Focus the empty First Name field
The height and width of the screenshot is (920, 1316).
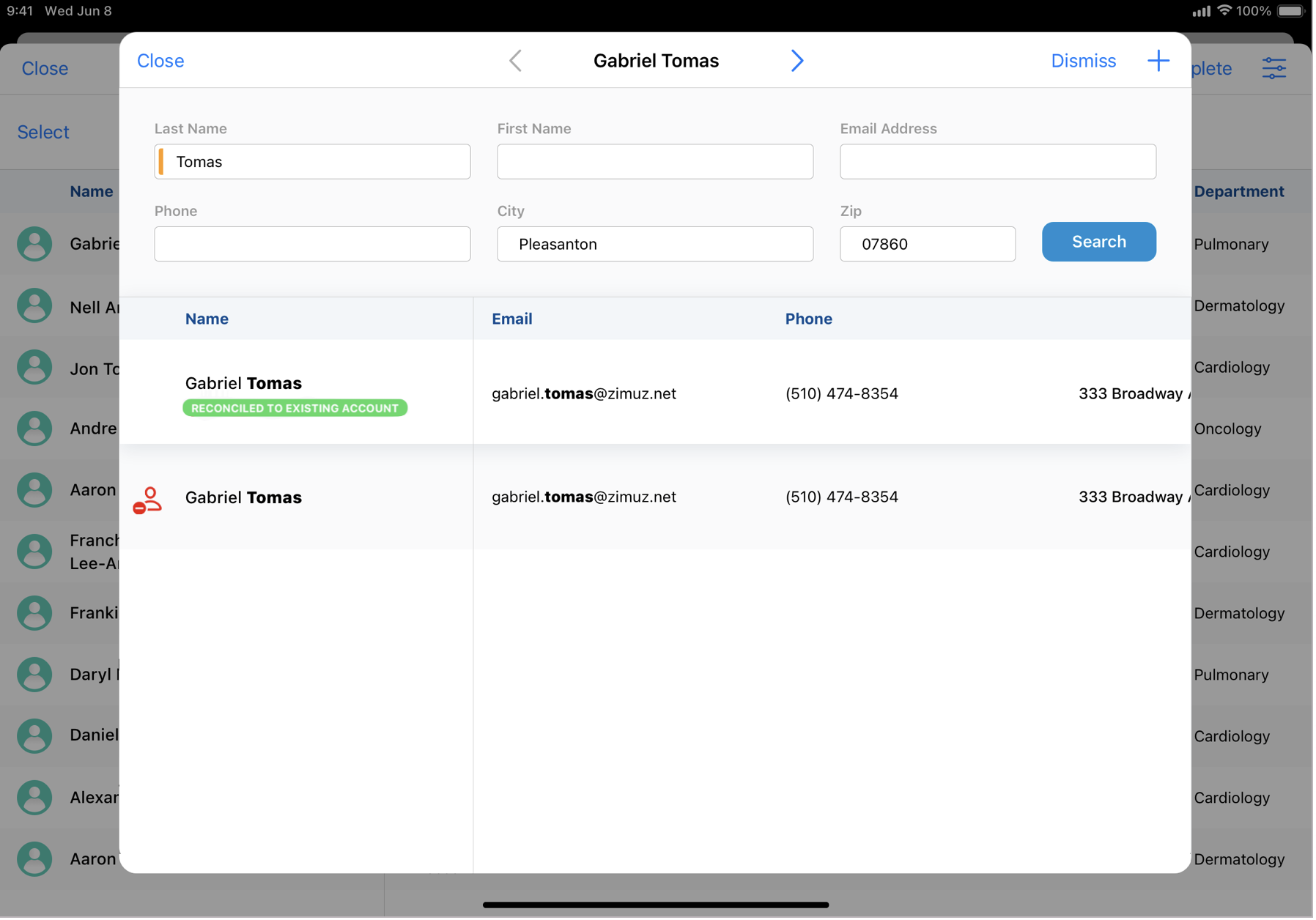click(657, 162)
